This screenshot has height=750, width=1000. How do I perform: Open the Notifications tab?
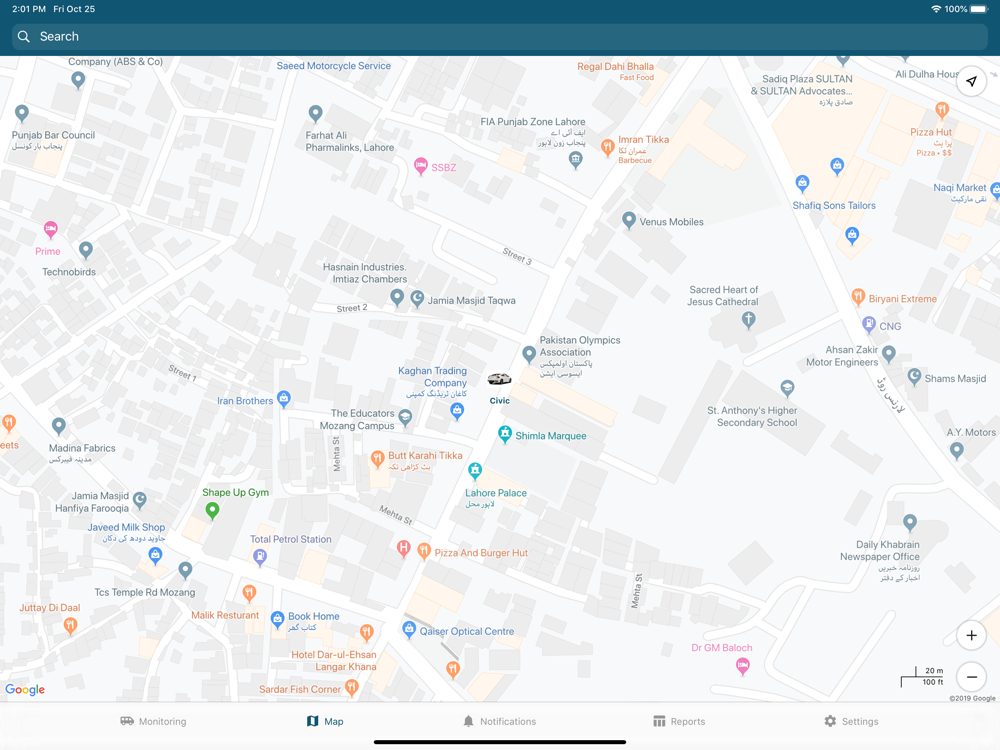[499, 721]
